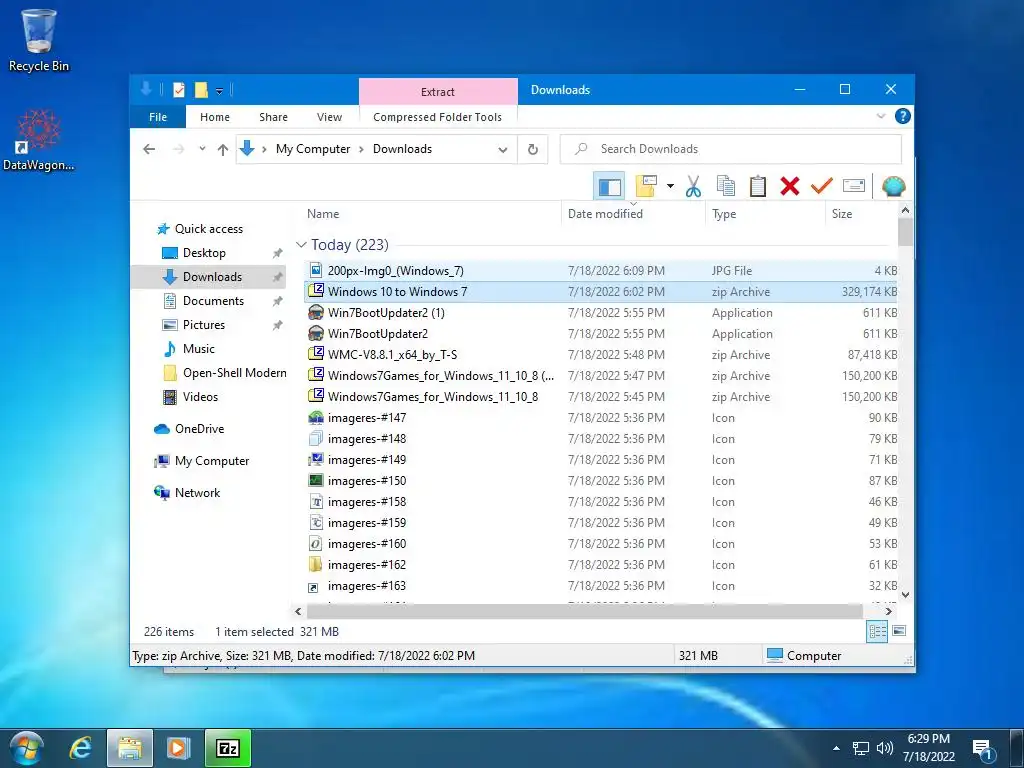Click inside Search Downloads field
This screenshot has height=768, width=1024.
731,149
